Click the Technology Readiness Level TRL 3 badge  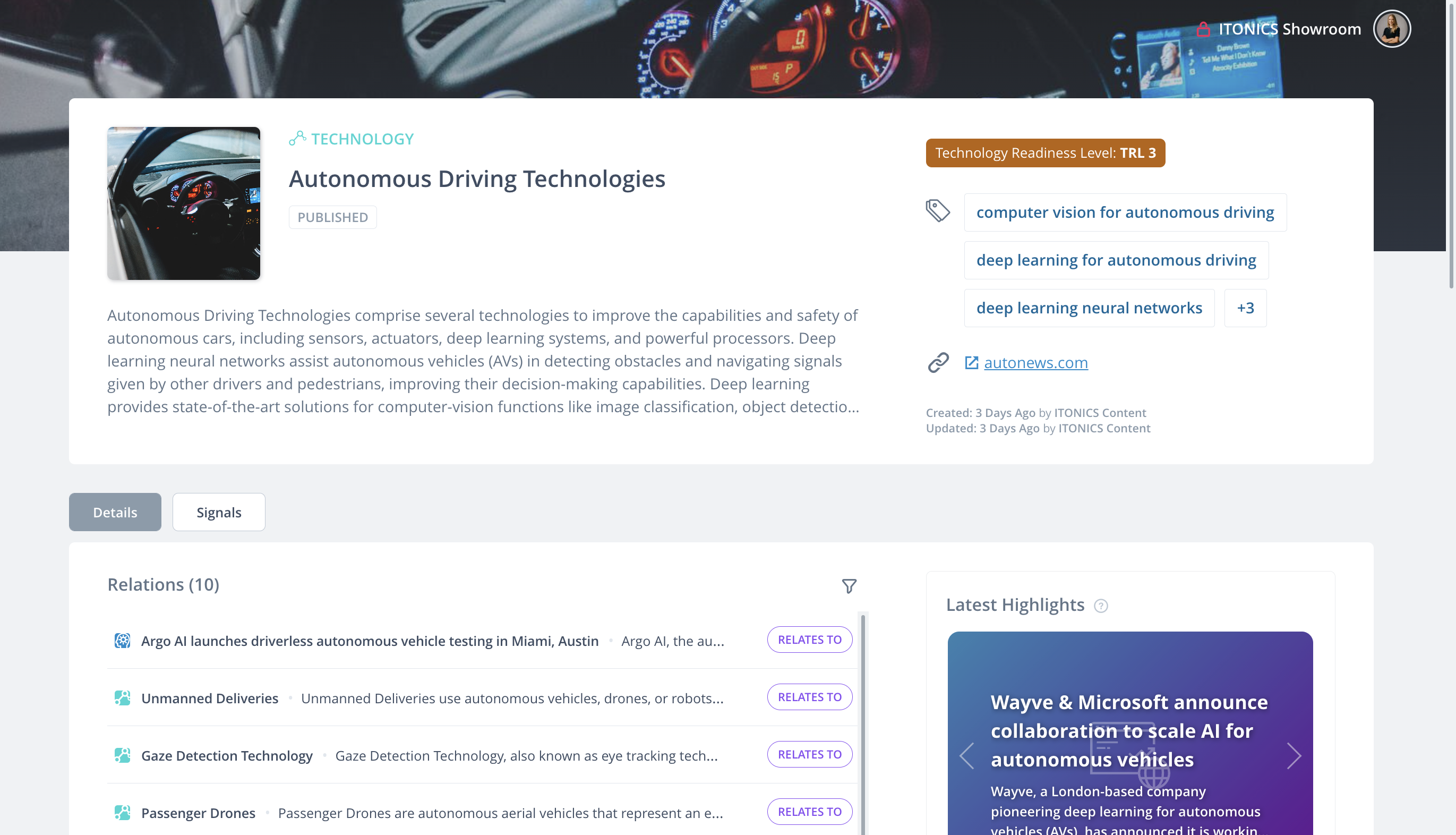[1044, 152]
